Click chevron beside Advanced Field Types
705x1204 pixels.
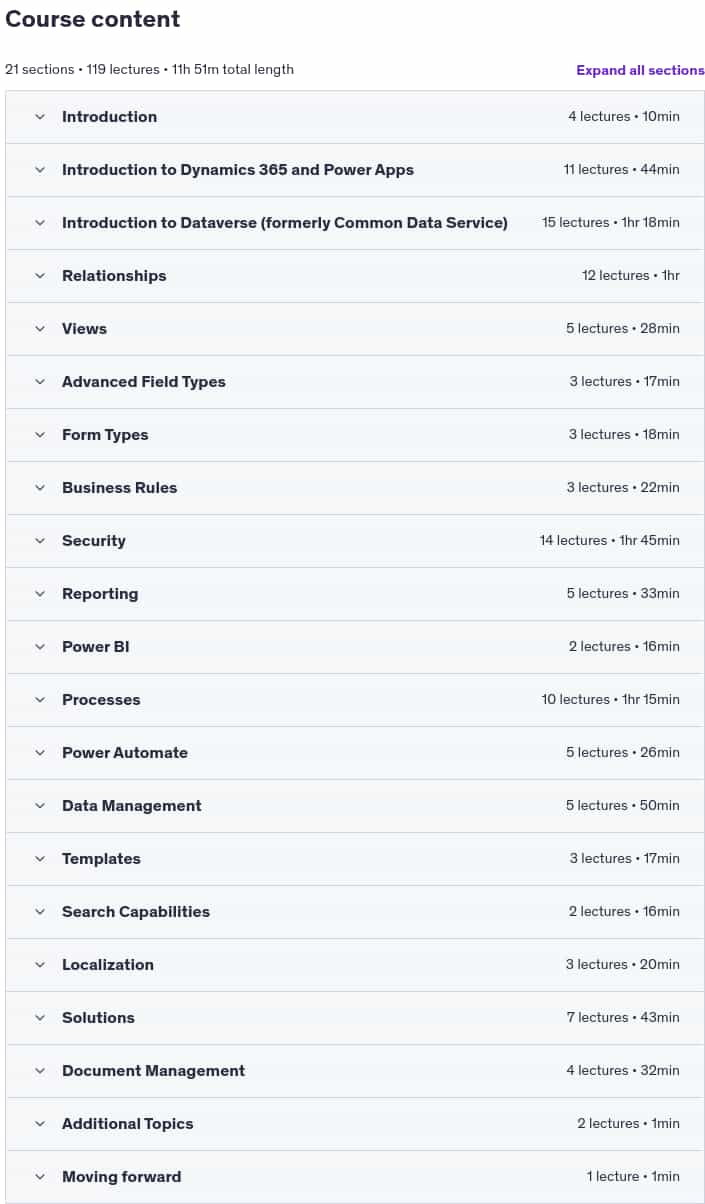click(x=40, y=382)
